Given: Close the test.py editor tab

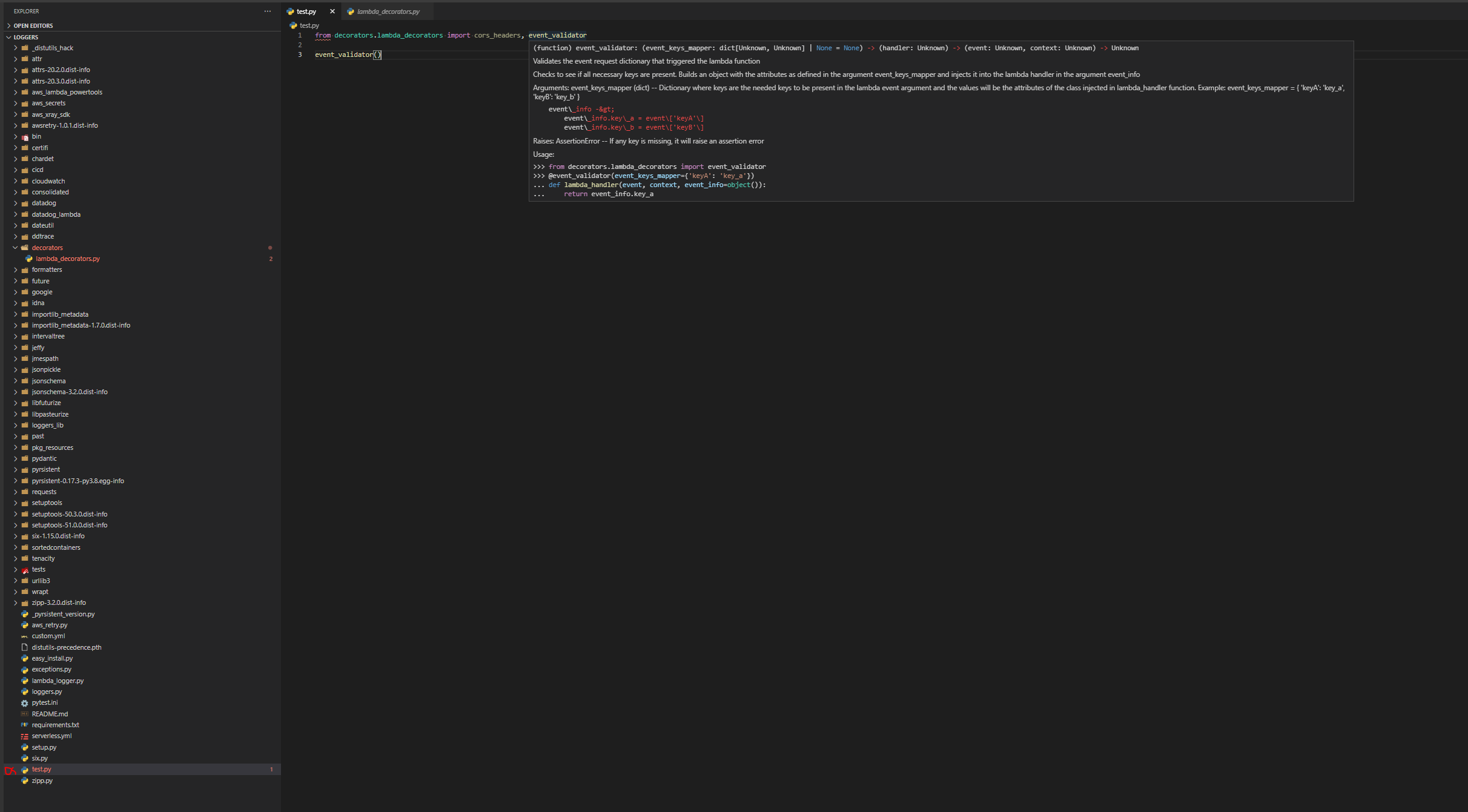Looking at the screenshot, I should click(332, 11).
